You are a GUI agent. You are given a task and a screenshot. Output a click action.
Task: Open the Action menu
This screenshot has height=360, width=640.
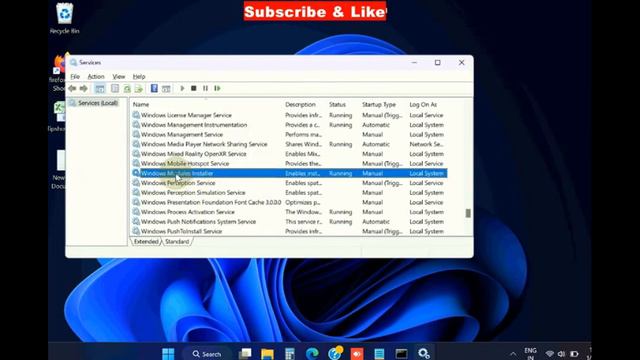point(96,76)
